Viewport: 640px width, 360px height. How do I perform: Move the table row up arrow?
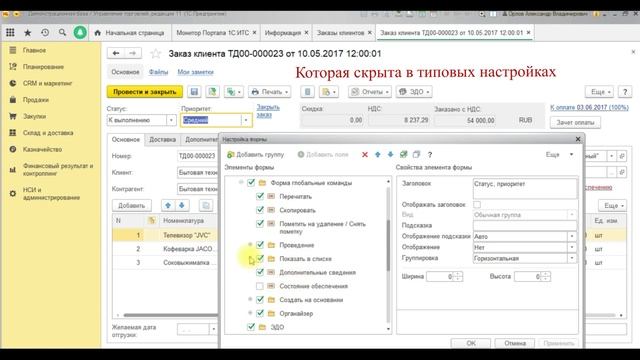[x=168, y=205]
